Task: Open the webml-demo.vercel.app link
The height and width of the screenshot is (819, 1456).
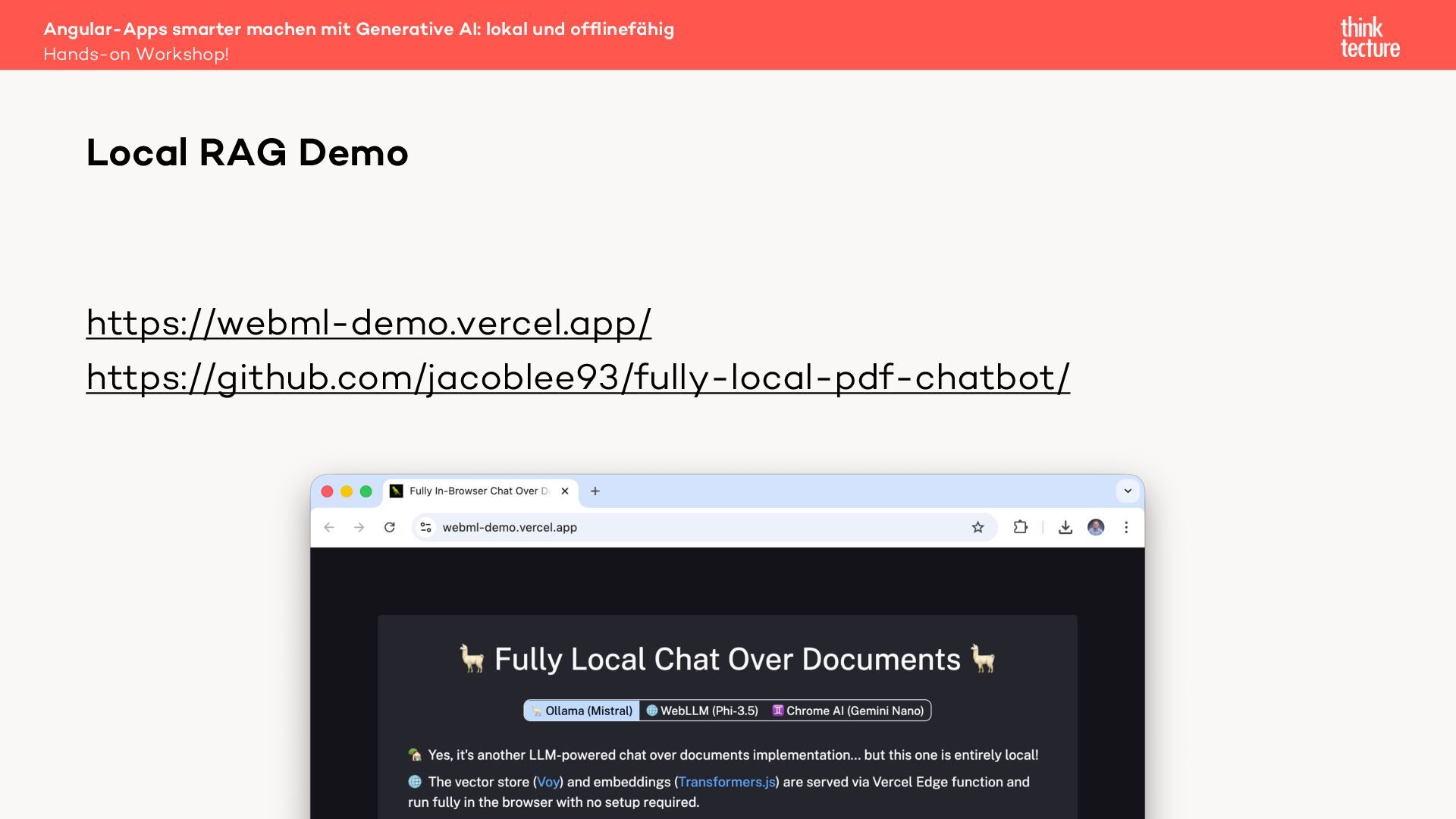Action: pyautogui.click(x=369, y=323)
